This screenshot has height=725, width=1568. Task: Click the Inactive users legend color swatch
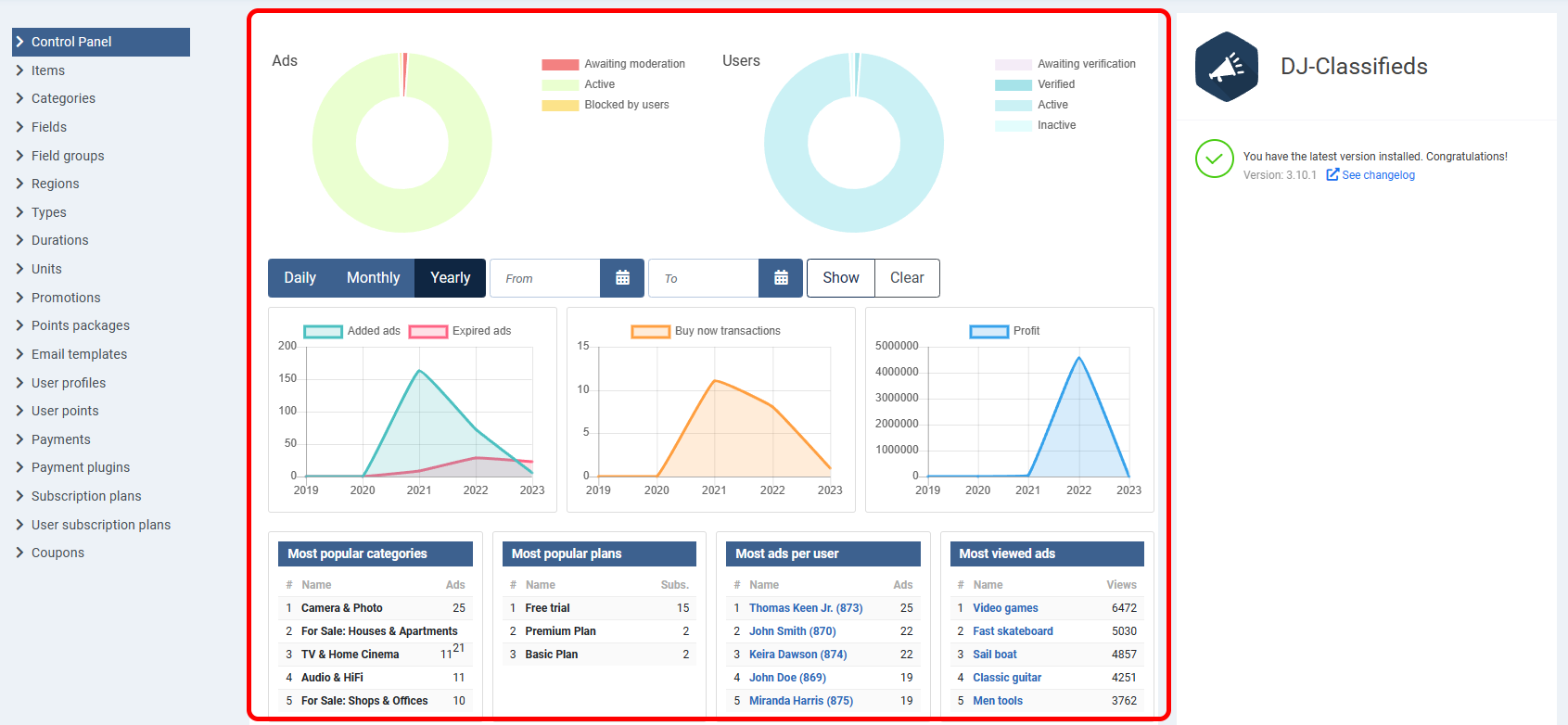(1013, 125)
